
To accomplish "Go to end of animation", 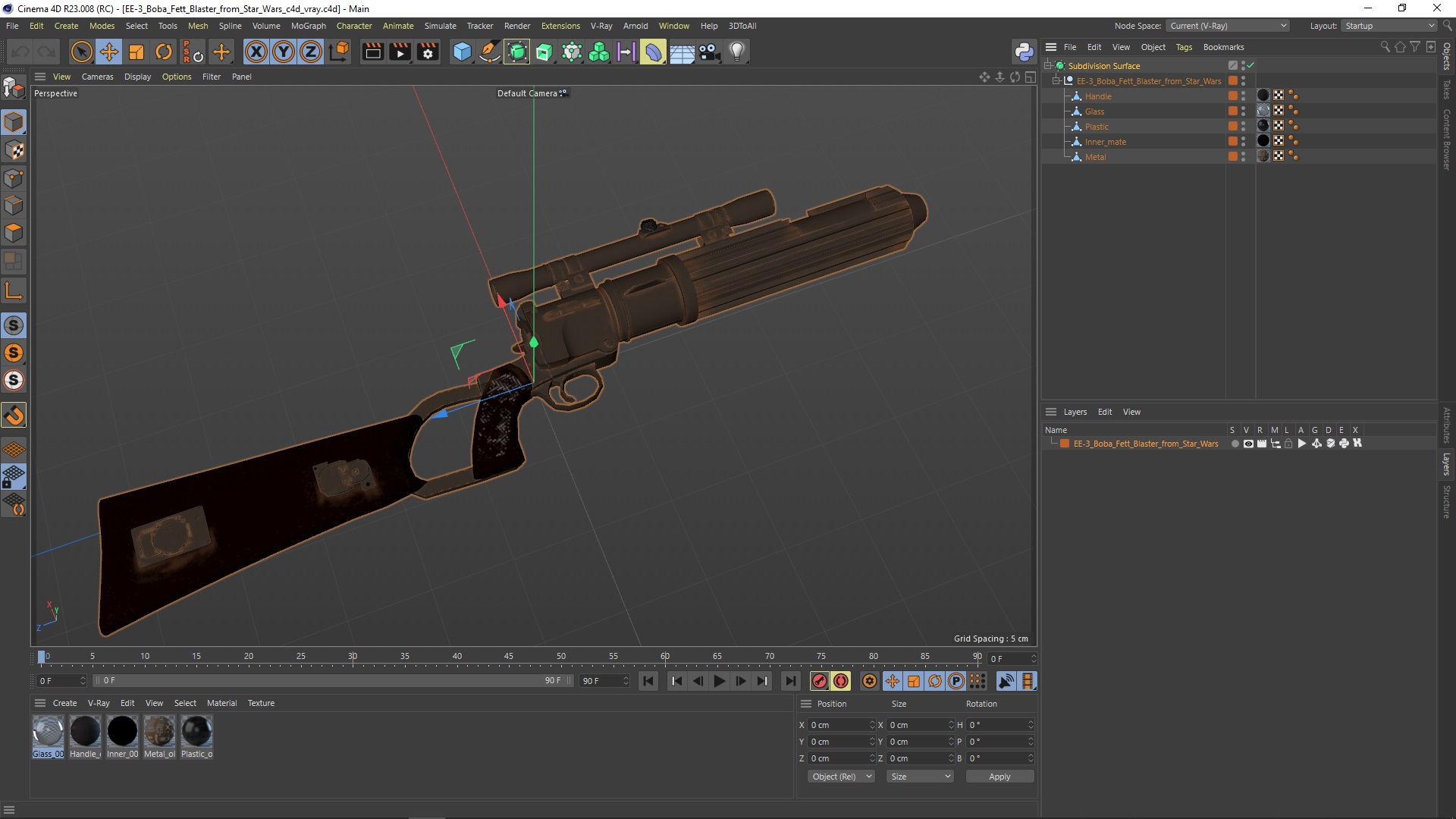I will pyautogui.click(x=790, y=681).
